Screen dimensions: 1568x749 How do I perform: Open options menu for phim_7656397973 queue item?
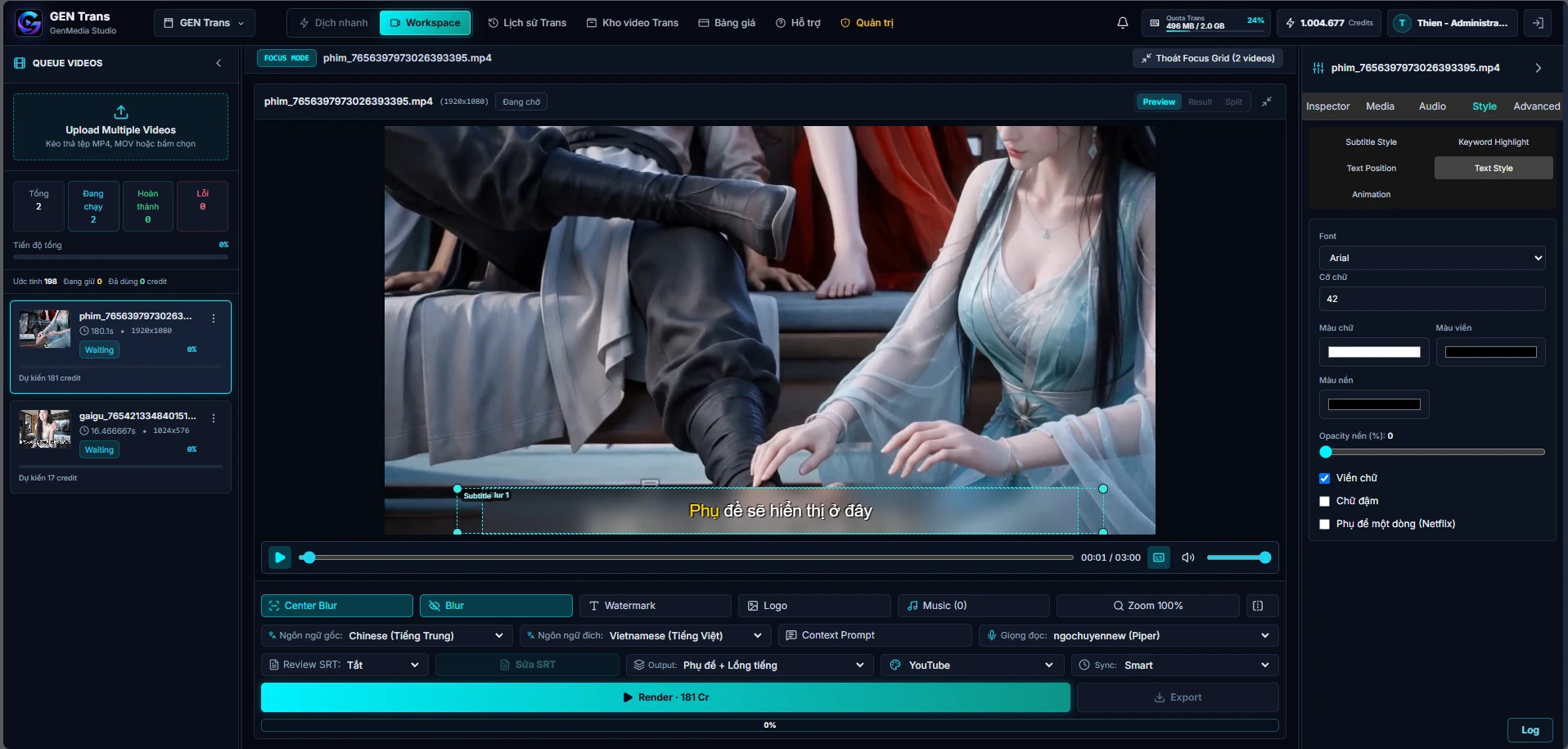point(214,318)
